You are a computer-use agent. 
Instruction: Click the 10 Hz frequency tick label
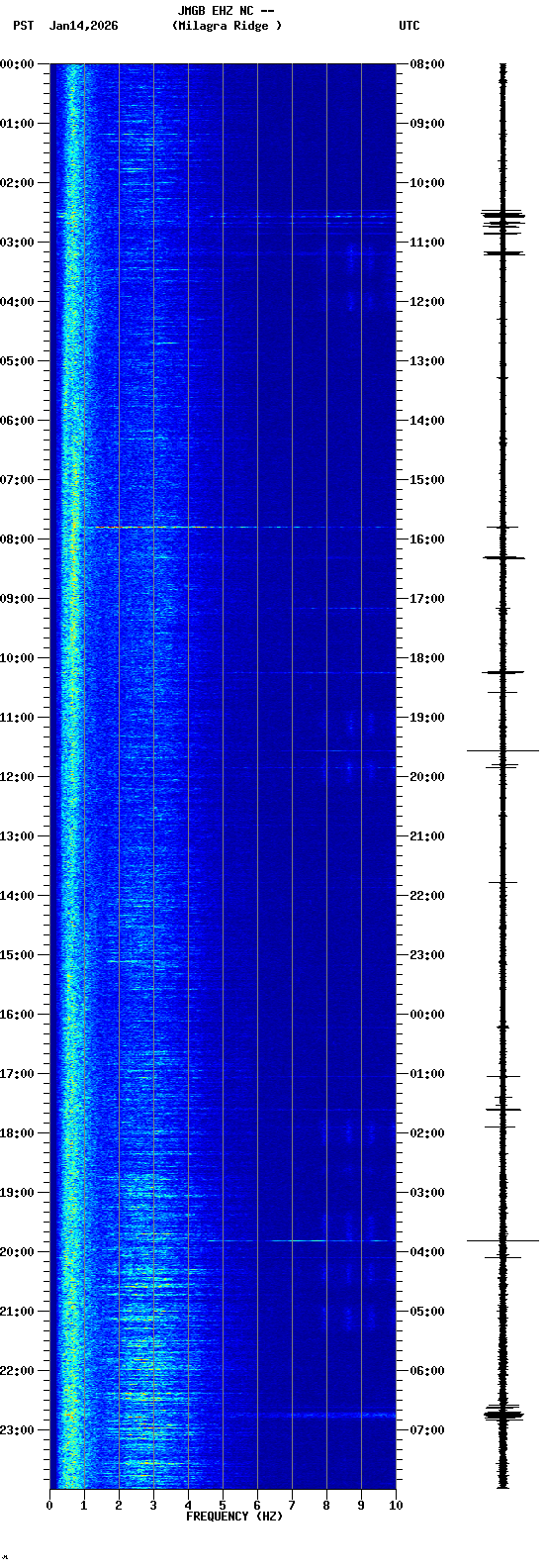[396, 1506]
